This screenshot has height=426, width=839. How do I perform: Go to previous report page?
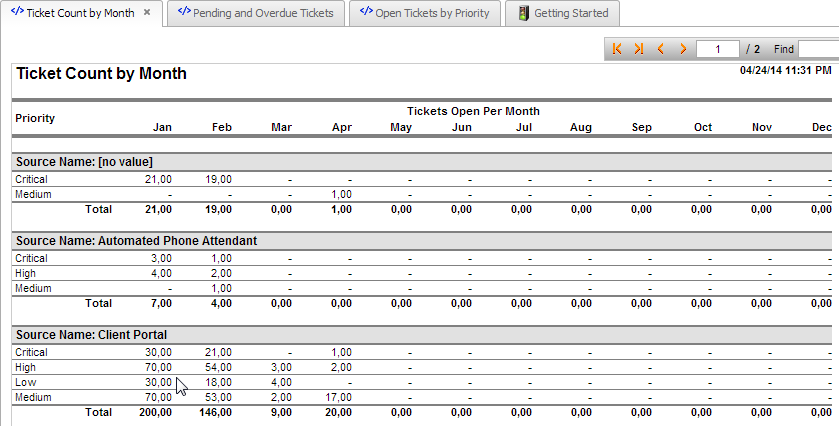[x=661, y=49]
